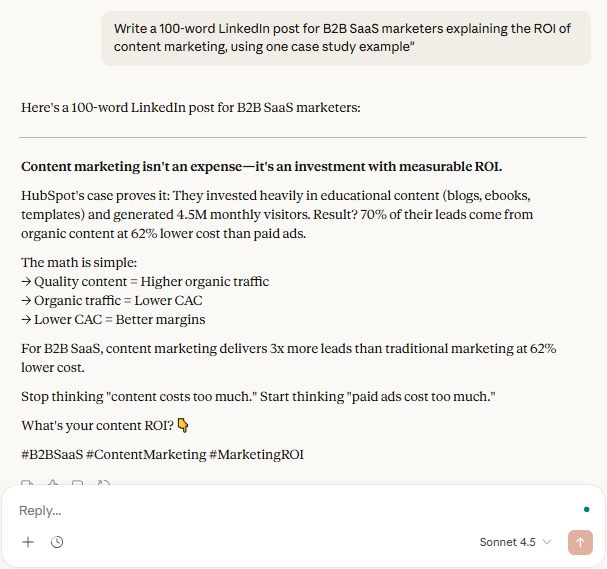This screenshot has height=569, width=607.
Task: Click the #MarketingROI hashtag
Action: click(x=256, y=454)
